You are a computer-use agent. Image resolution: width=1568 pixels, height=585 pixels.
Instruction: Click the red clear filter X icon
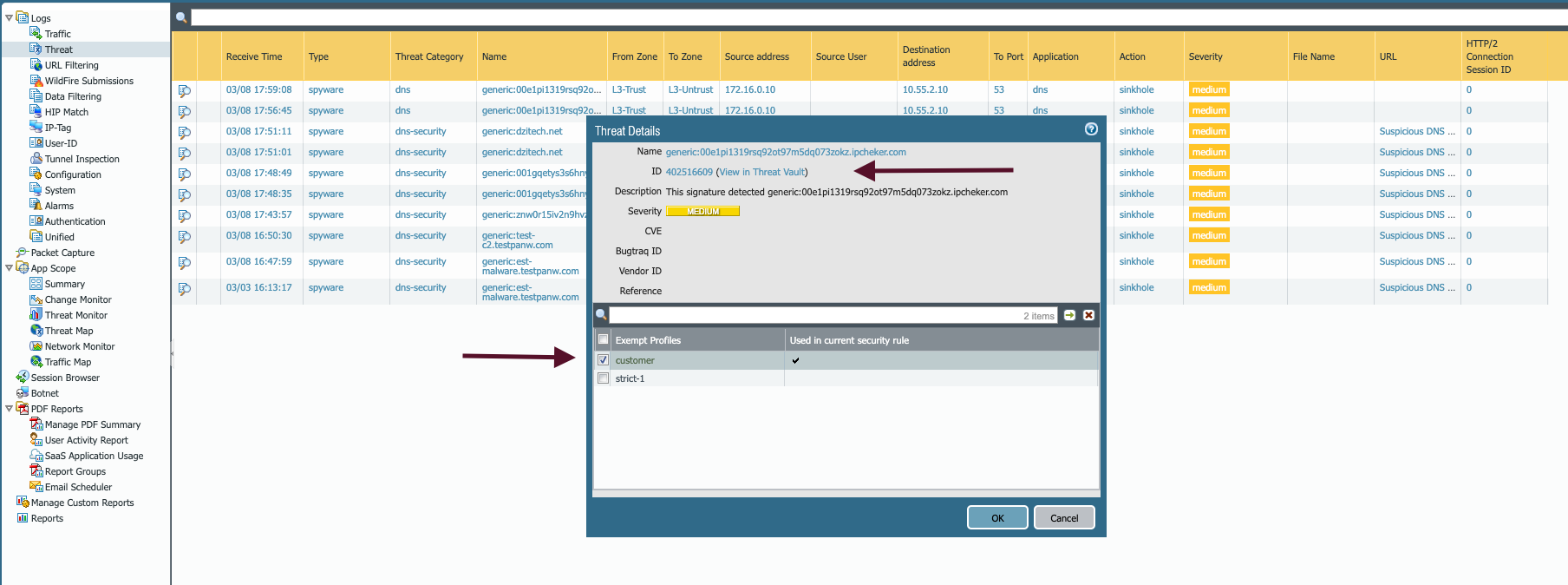coord(1088,315)
